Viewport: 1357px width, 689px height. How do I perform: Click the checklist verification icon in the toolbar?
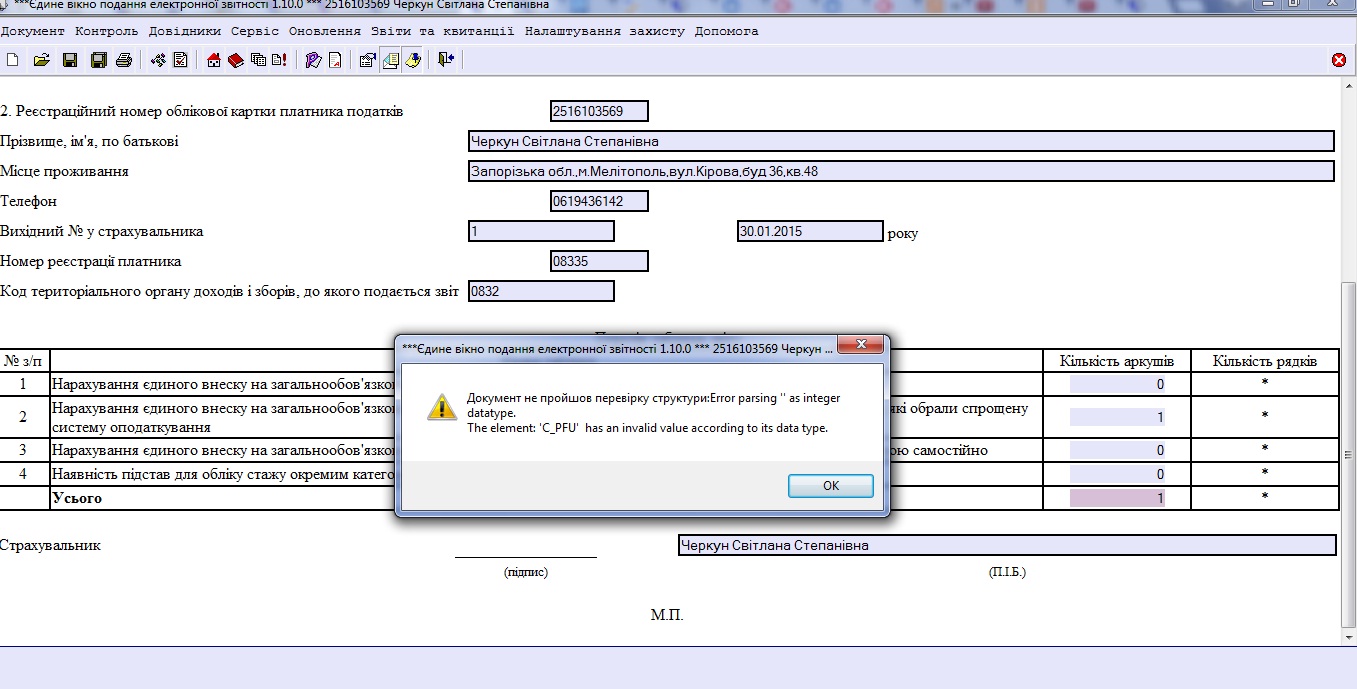[181, 60]
